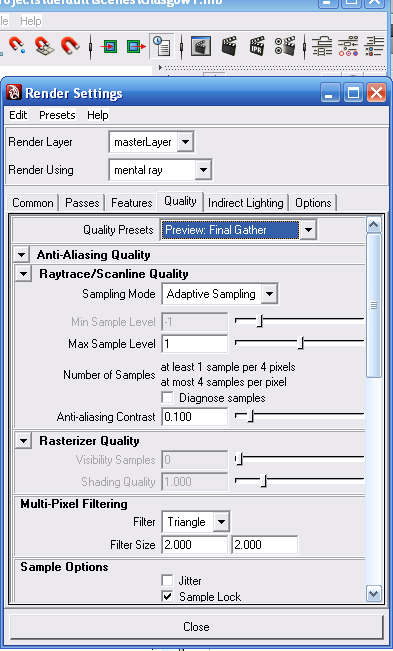
Task: Click the panel toggle icon with red circles
Action: point(348,46)
